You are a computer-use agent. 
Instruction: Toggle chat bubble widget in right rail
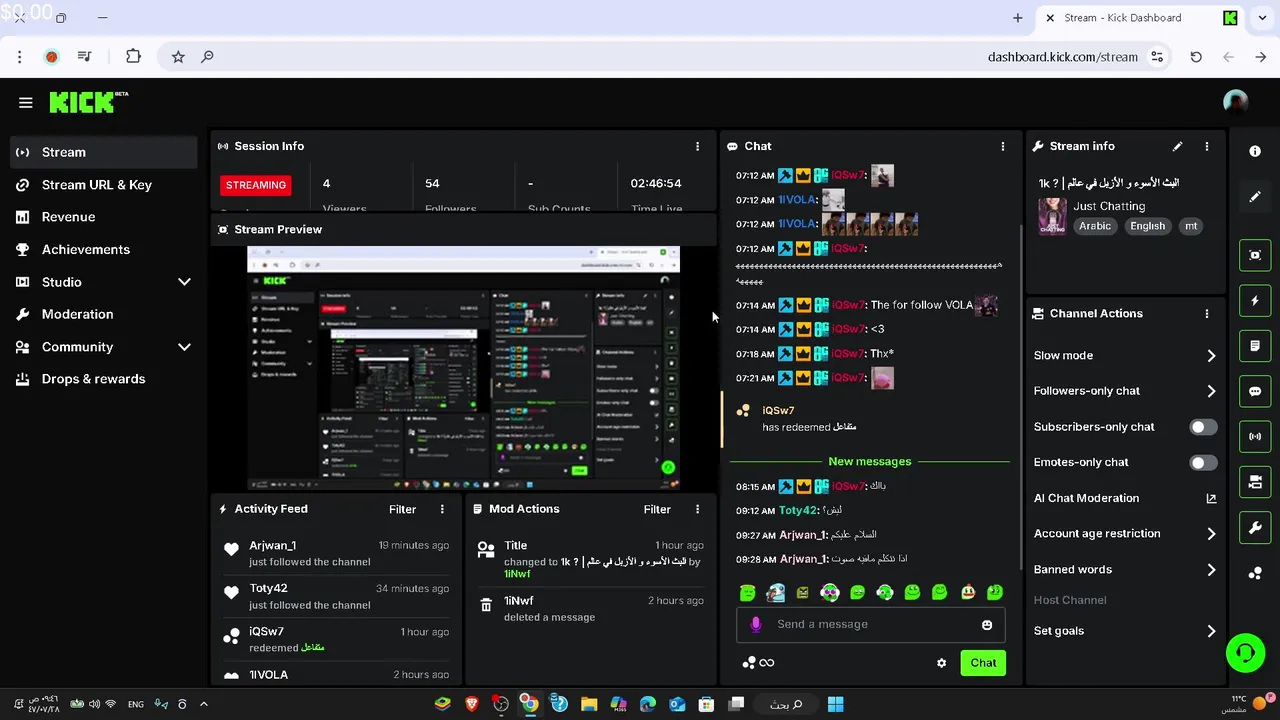[x=1255, y=391]
